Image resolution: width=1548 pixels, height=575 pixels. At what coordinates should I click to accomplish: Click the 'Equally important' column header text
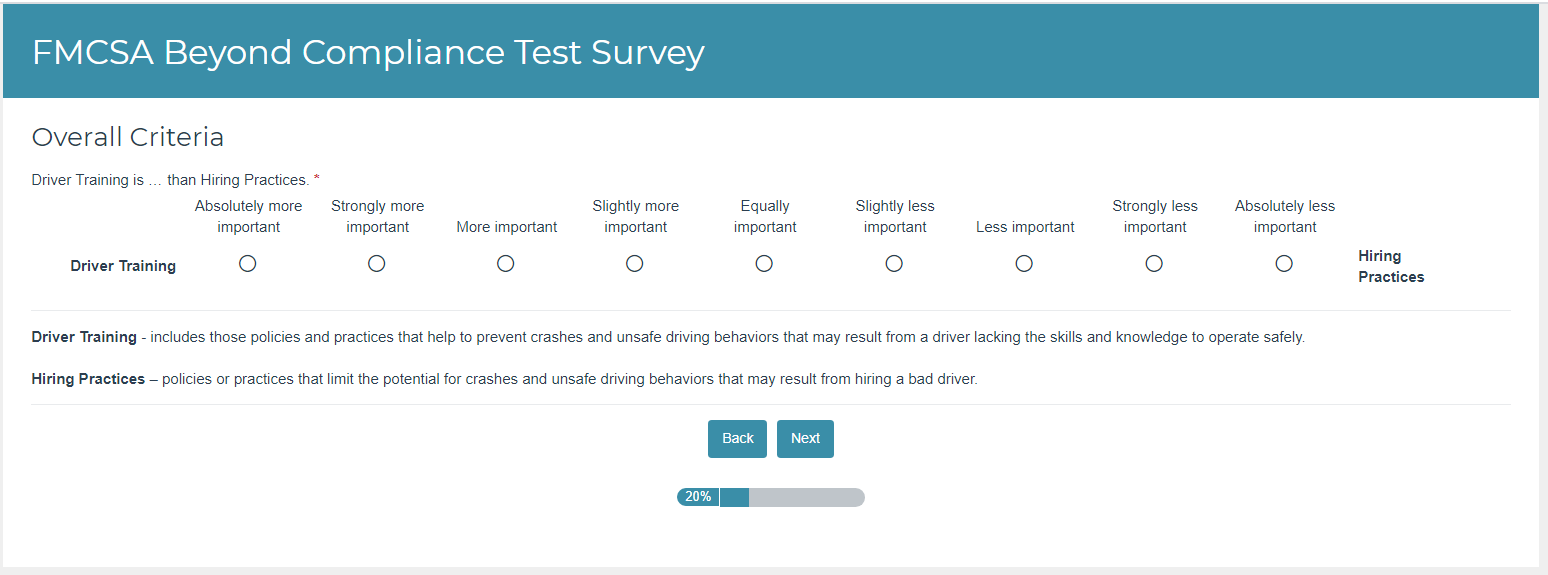[765, 216]
